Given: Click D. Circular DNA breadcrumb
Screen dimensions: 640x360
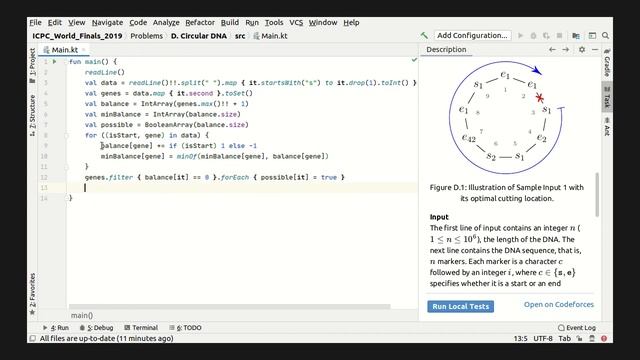Looking at the screenshot, I should click(199, 36).
